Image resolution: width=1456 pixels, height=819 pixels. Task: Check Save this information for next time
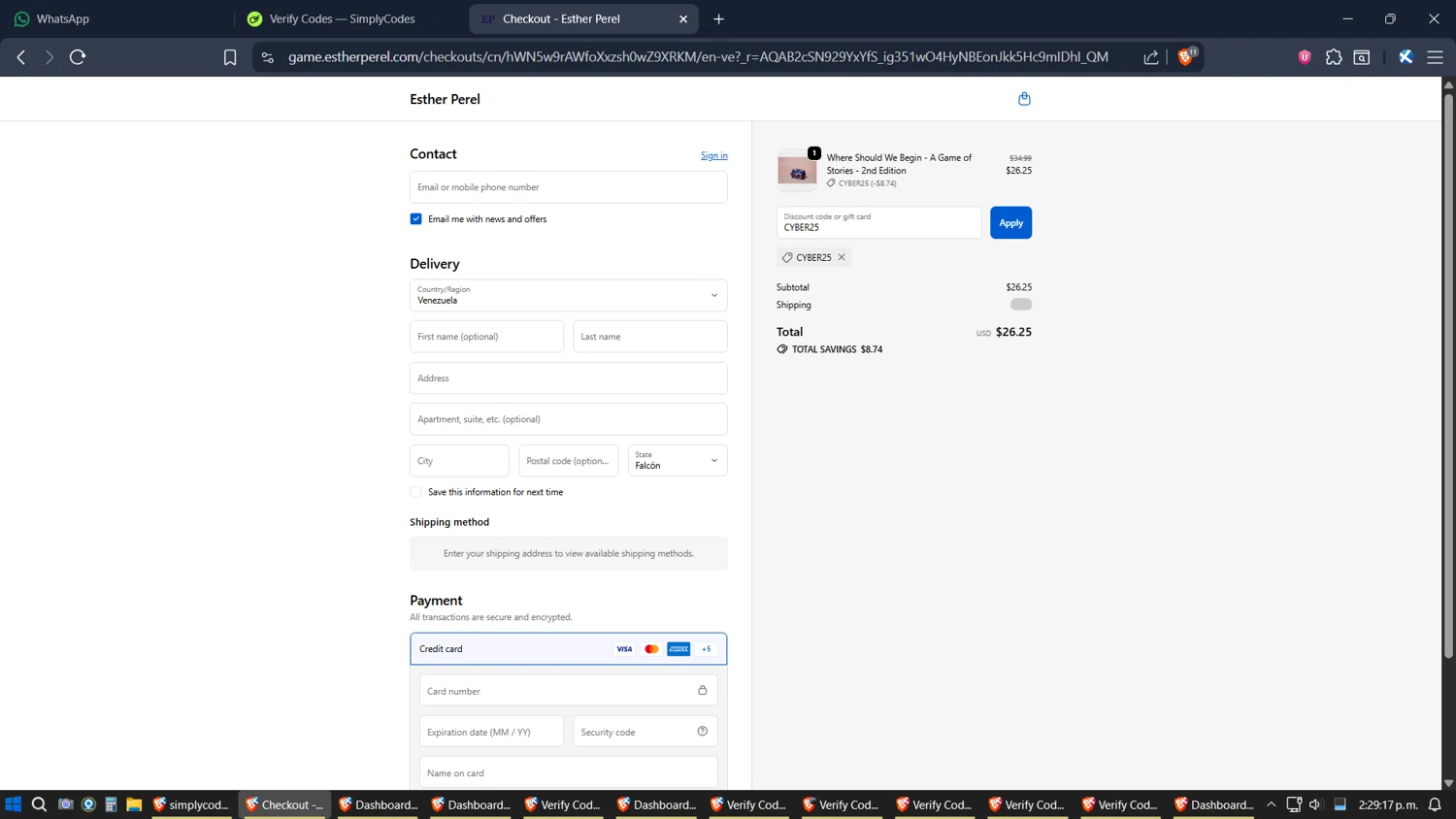pyautogui.click(x=416, y=492)
